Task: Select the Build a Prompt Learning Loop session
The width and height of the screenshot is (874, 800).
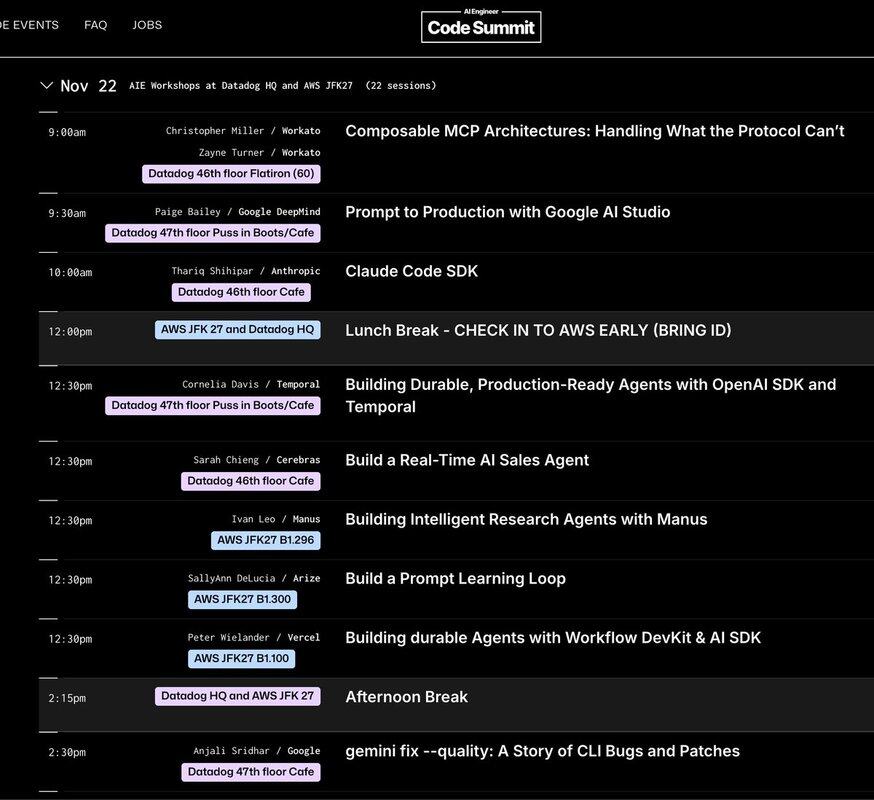Action: pos(455,578)
